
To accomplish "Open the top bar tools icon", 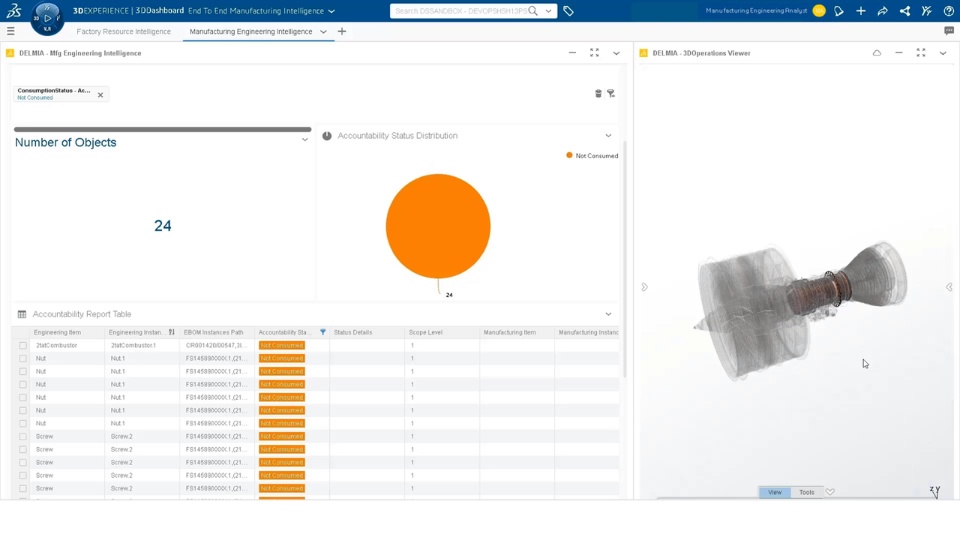I will pyautogui.click(x=926, y=11).
